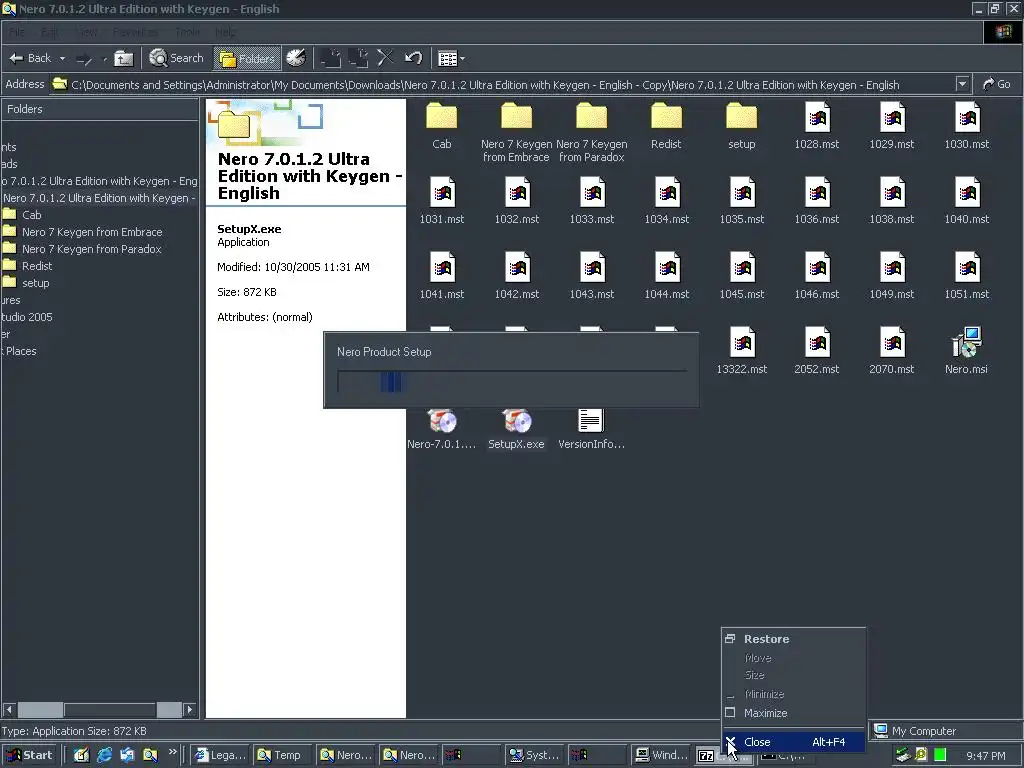Choose Restore from the taskbar context menu

coord(793,639)
